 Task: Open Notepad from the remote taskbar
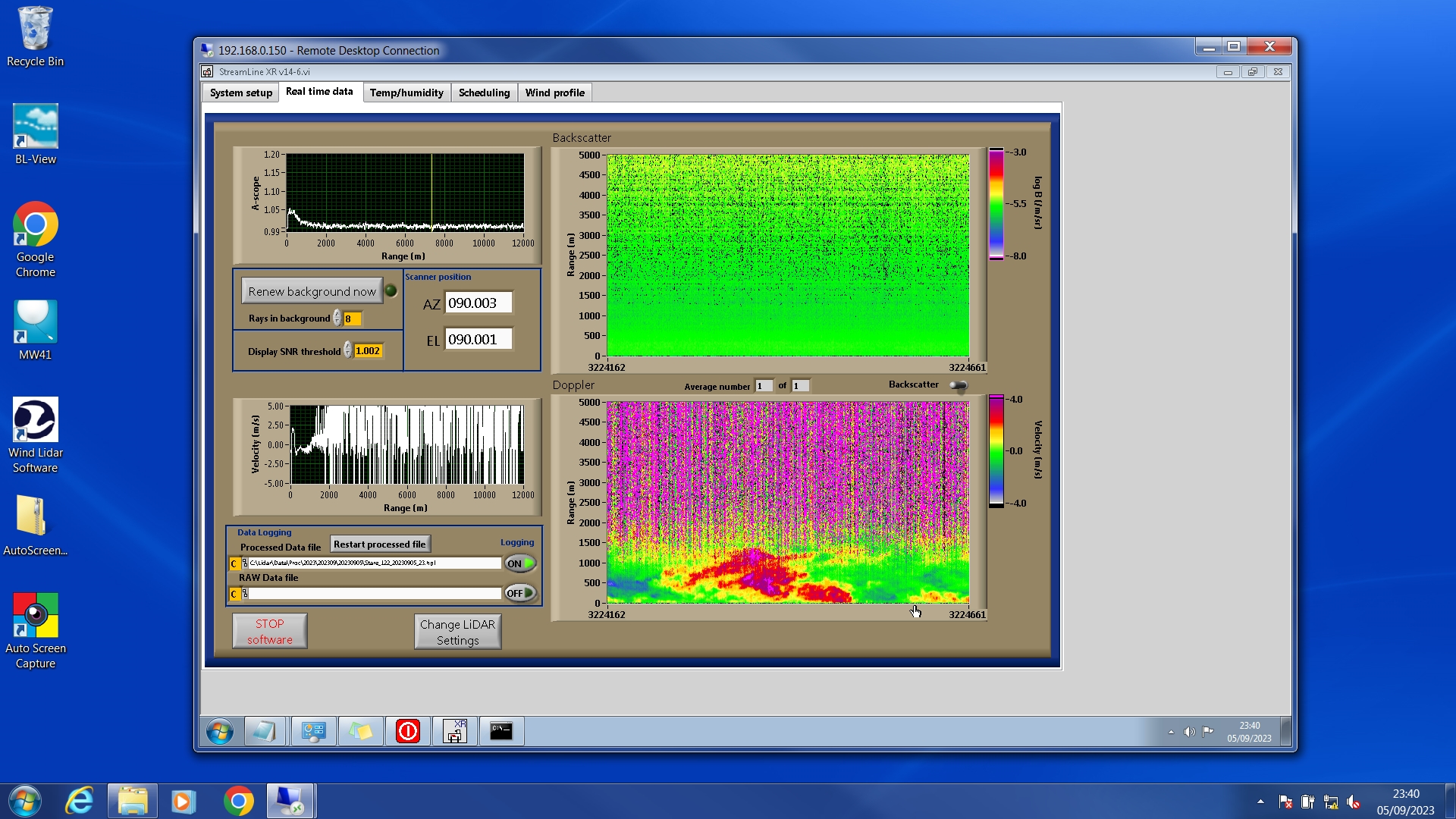click(265, 731)
